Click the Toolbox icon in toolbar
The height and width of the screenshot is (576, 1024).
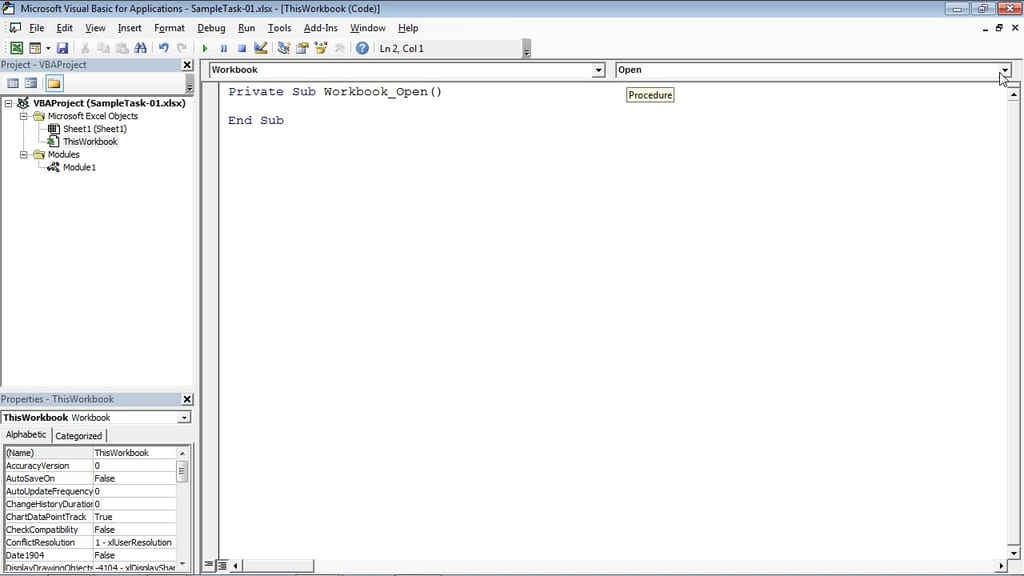340,48
